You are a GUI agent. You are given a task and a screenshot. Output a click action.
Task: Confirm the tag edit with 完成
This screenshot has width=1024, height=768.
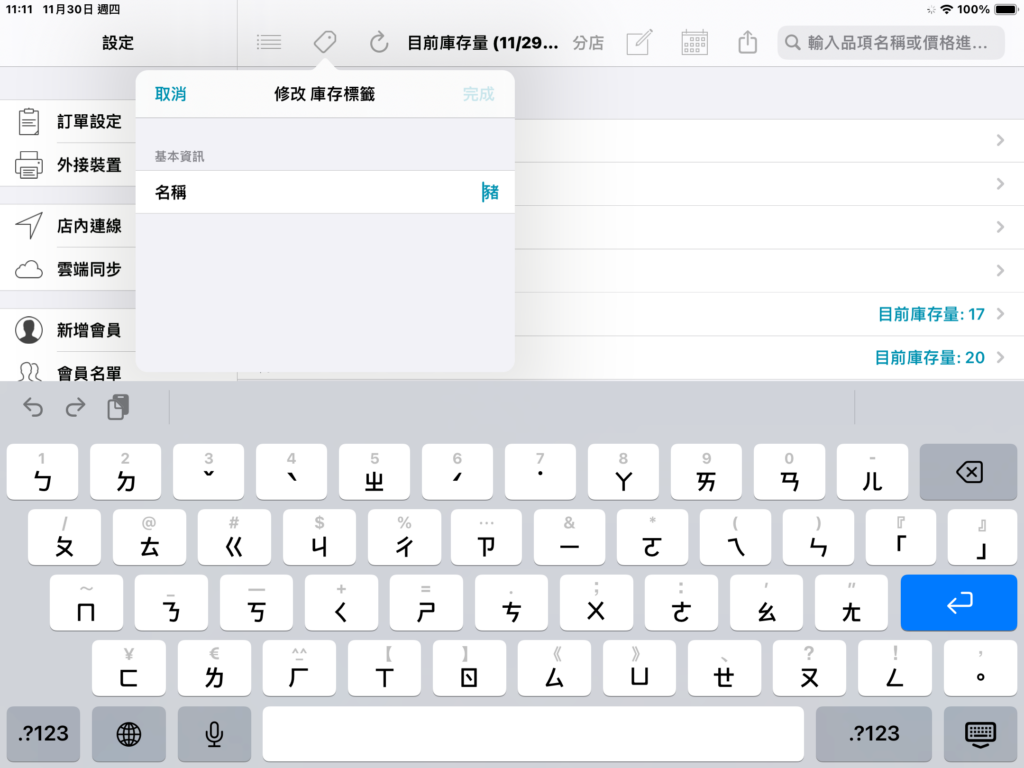[x=479, y=94]
